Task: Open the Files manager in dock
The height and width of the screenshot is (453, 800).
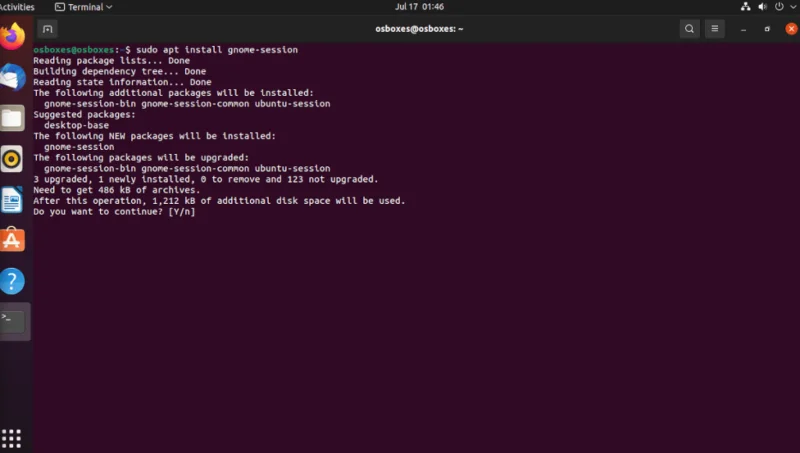Action: pyautogui.click(x=12, y=118)
